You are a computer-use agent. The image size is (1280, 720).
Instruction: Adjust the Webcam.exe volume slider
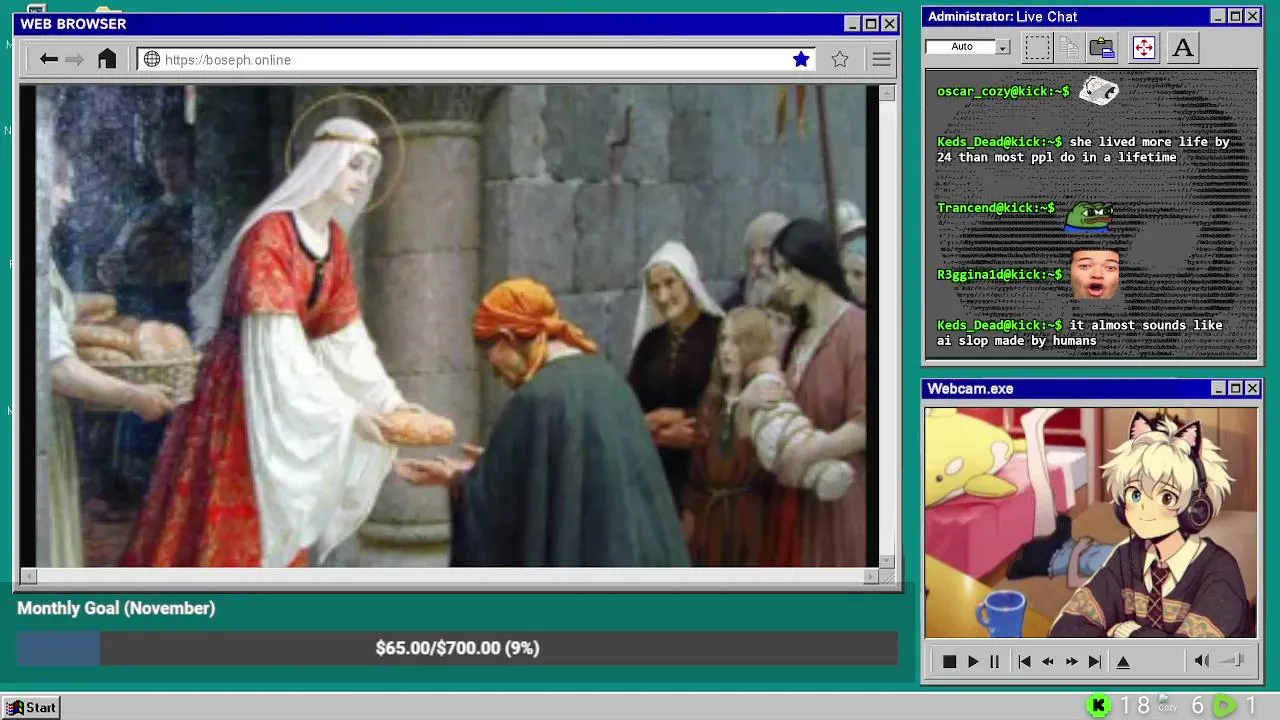(x=1233, y=660)
